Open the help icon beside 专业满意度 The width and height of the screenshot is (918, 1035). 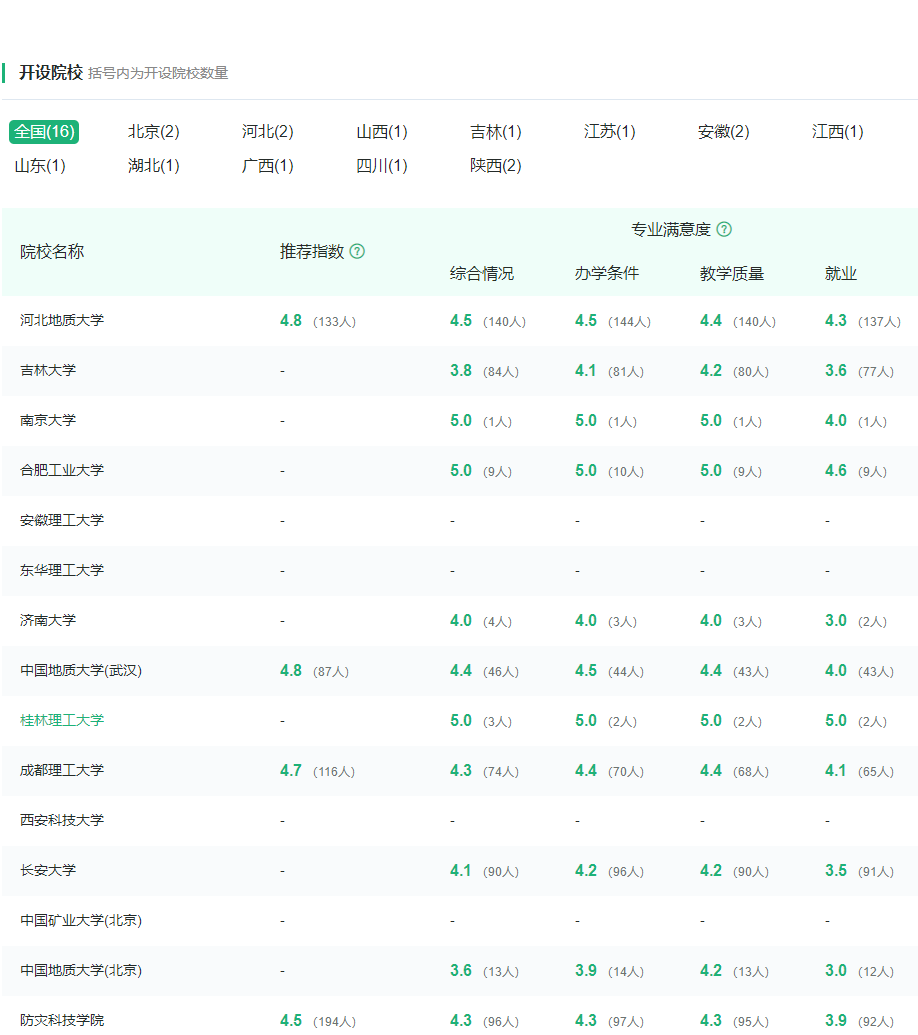[724, 229]
